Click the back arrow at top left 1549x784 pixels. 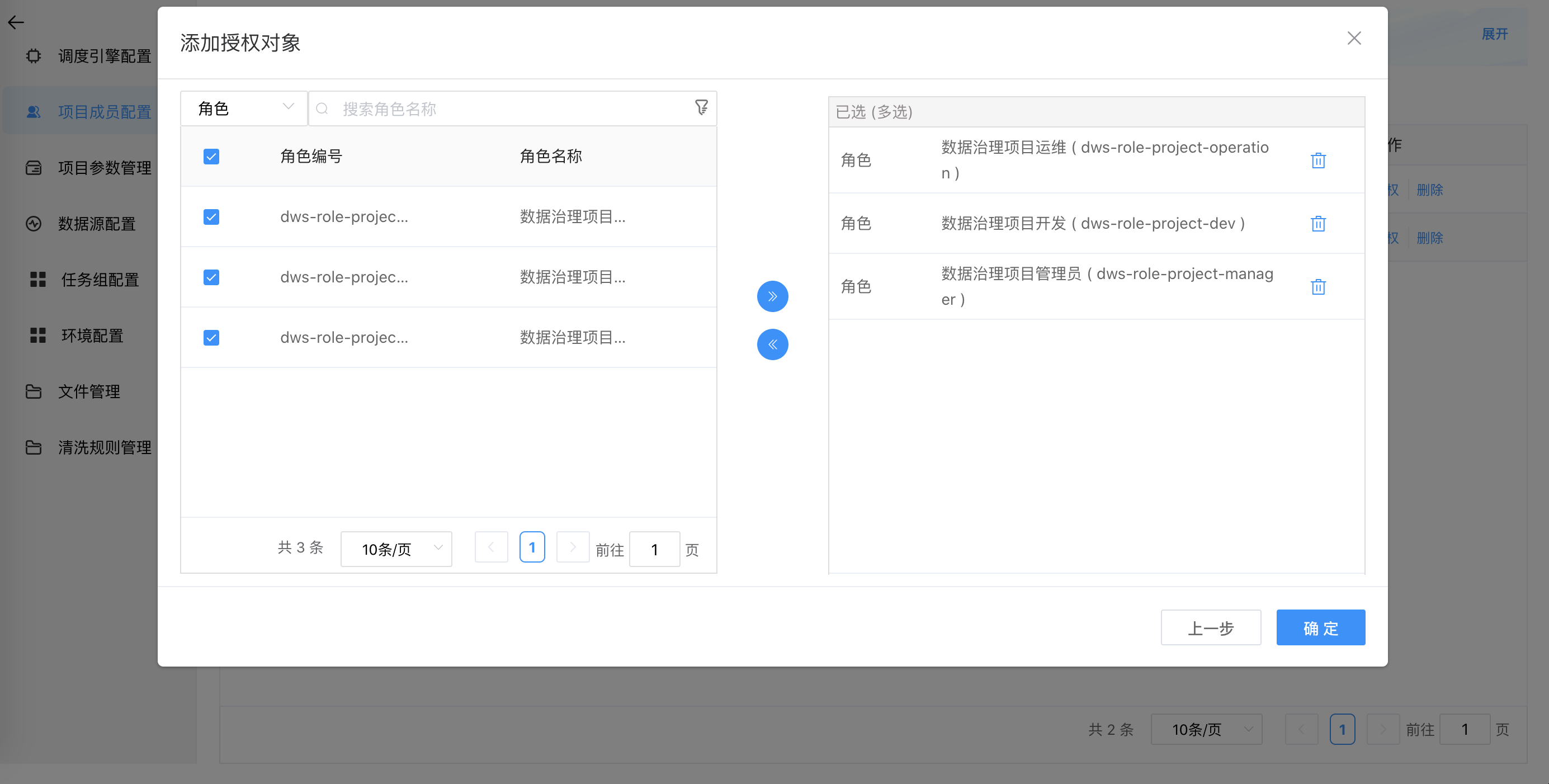point(16,22)
